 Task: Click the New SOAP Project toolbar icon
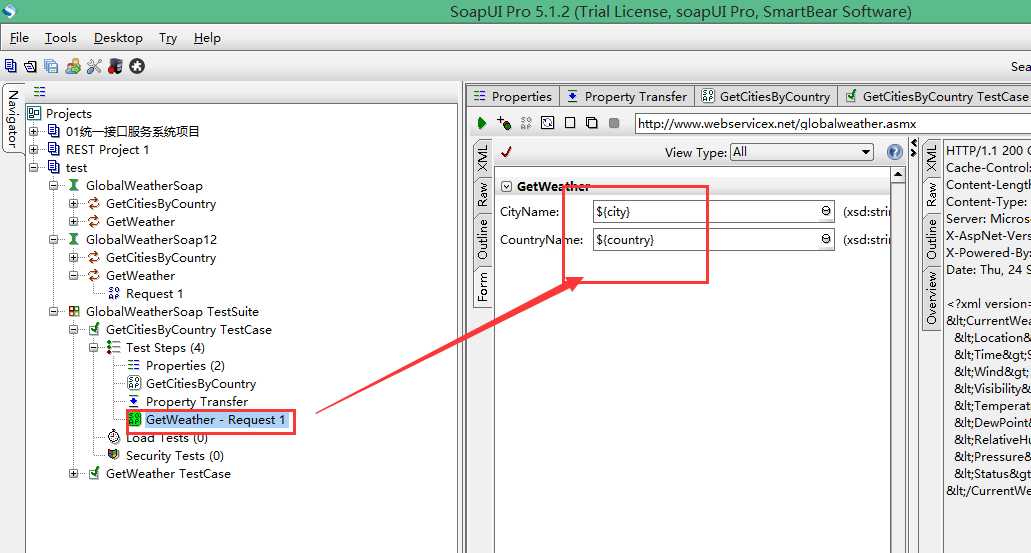[x=11, y=66]
